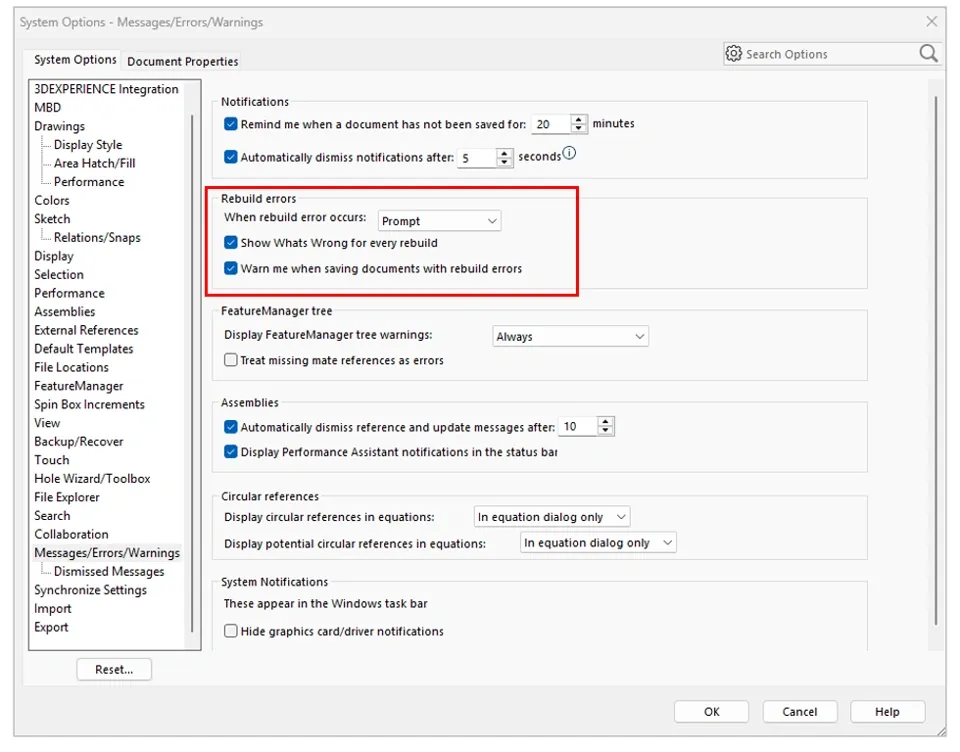Screen dimensions: 960x752
Task: Select Synchronize Settings in the list
Action: click(91, 590)
